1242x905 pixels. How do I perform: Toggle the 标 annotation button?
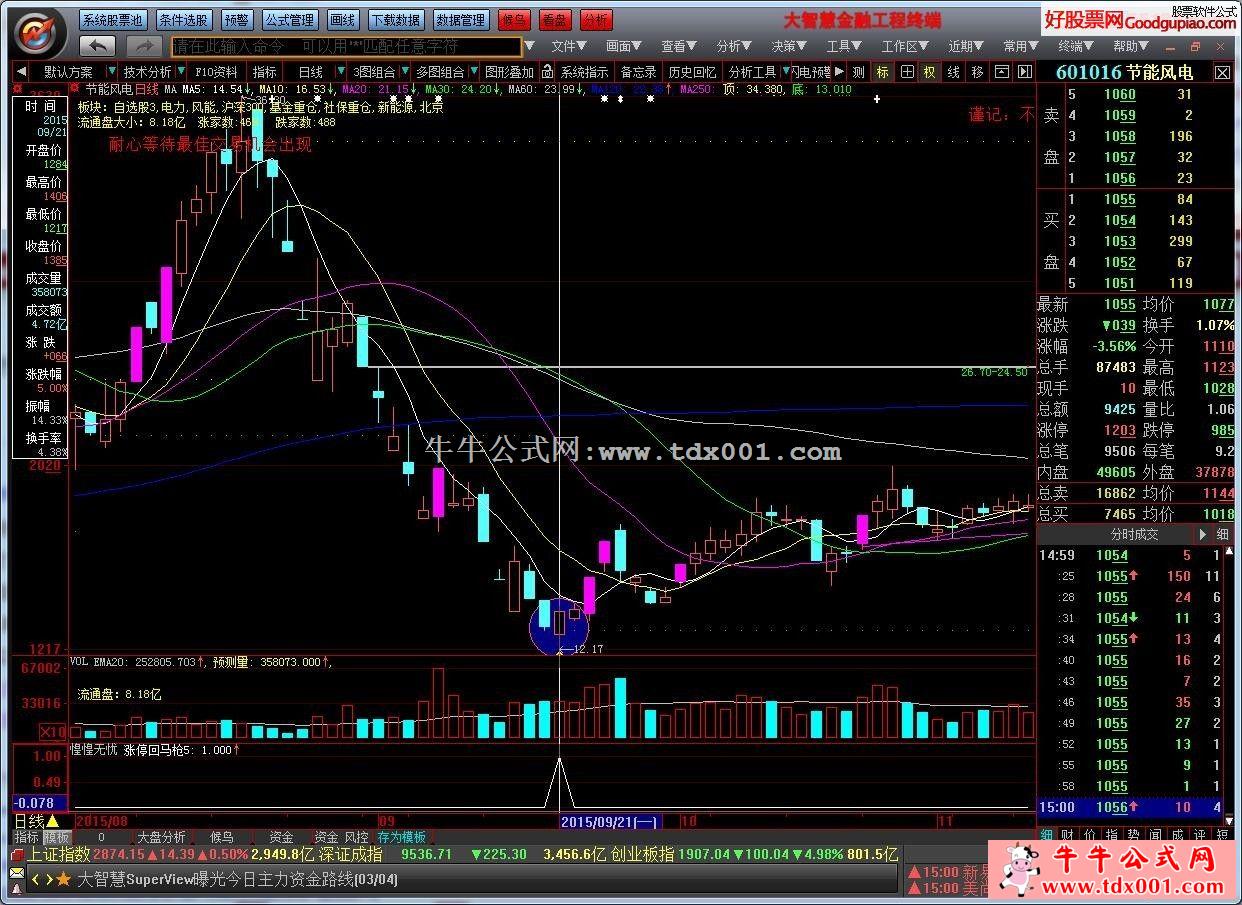coord(882,72)
